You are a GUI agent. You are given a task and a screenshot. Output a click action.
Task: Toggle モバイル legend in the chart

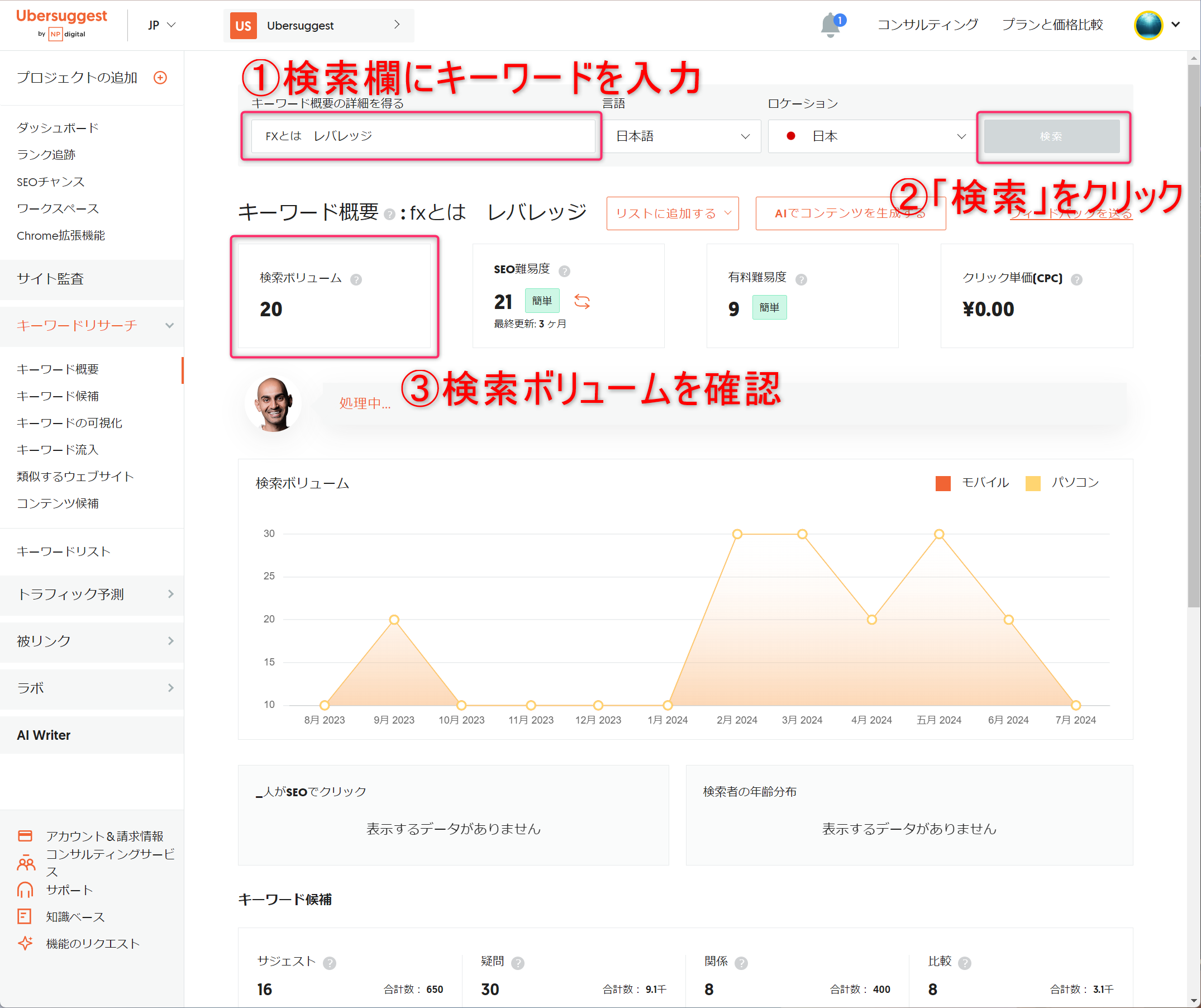click(x=972, y=483)
